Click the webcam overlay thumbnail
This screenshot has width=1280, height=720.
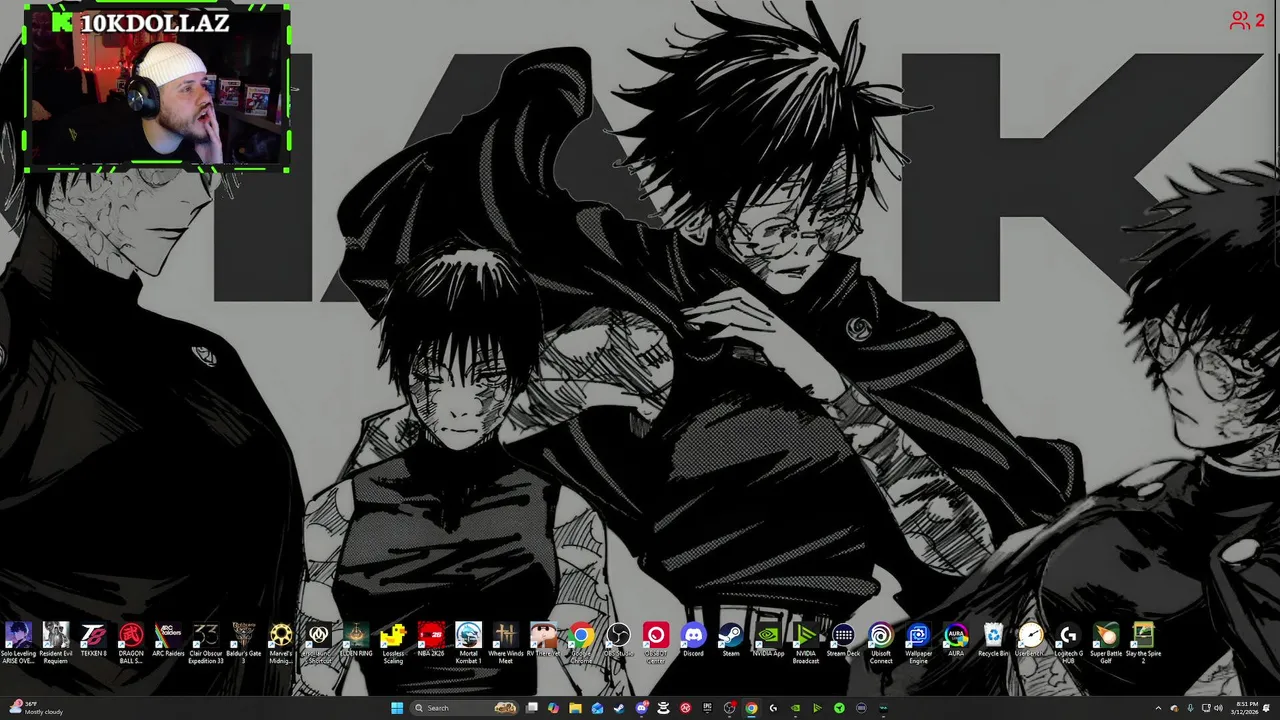point(157,89)
